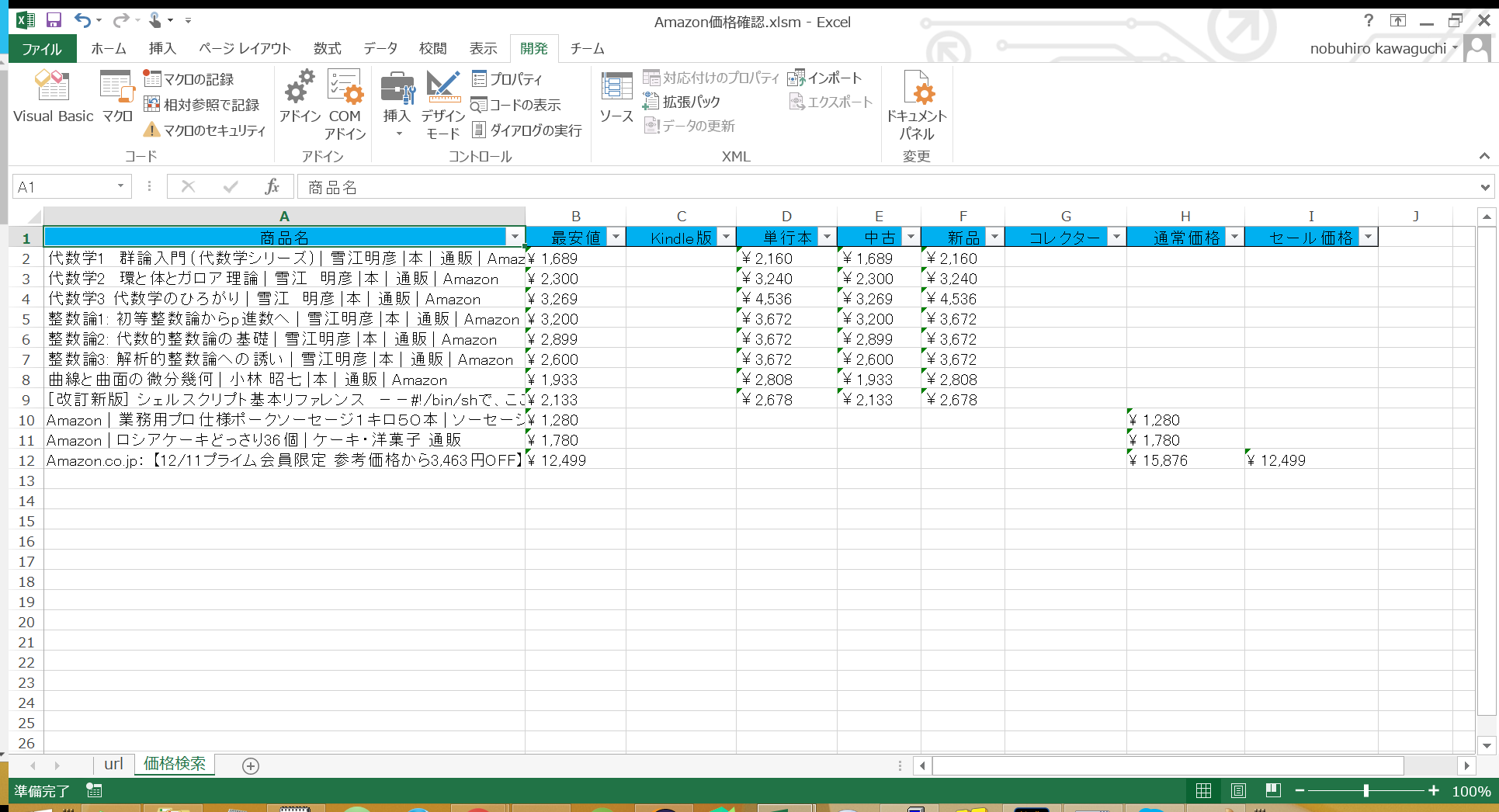Switch to the ホーム ribbon tab
The height and width of the screenshot is (812, 1499).
[x=108, y=48]
